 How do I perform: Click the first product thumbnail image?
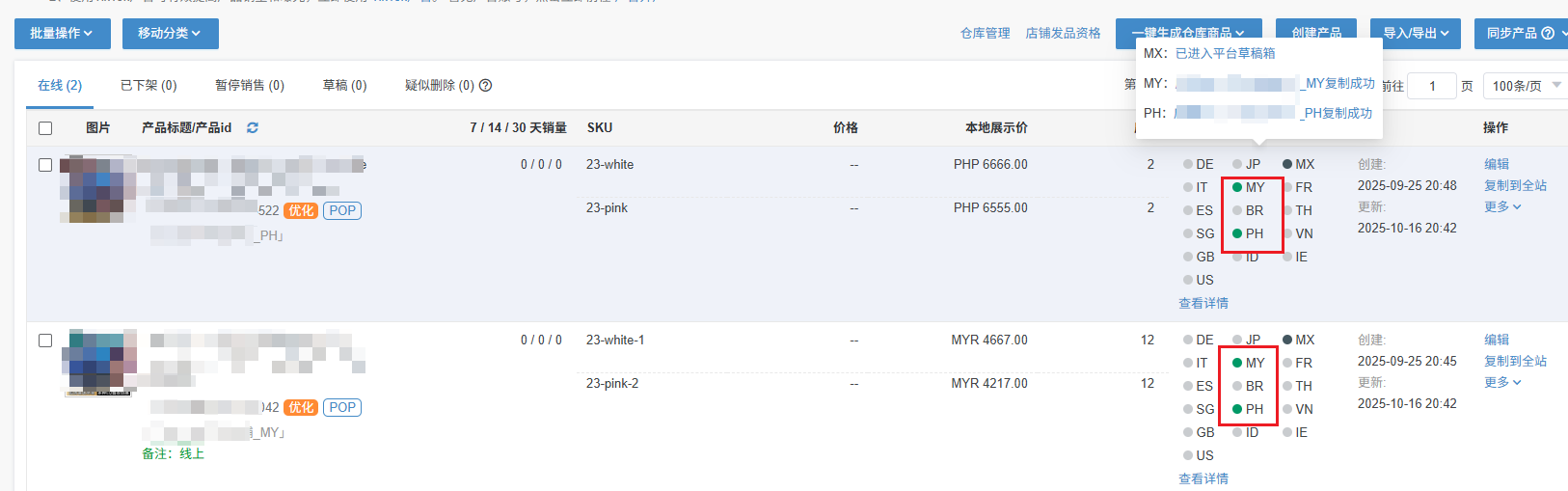[95, 189]
